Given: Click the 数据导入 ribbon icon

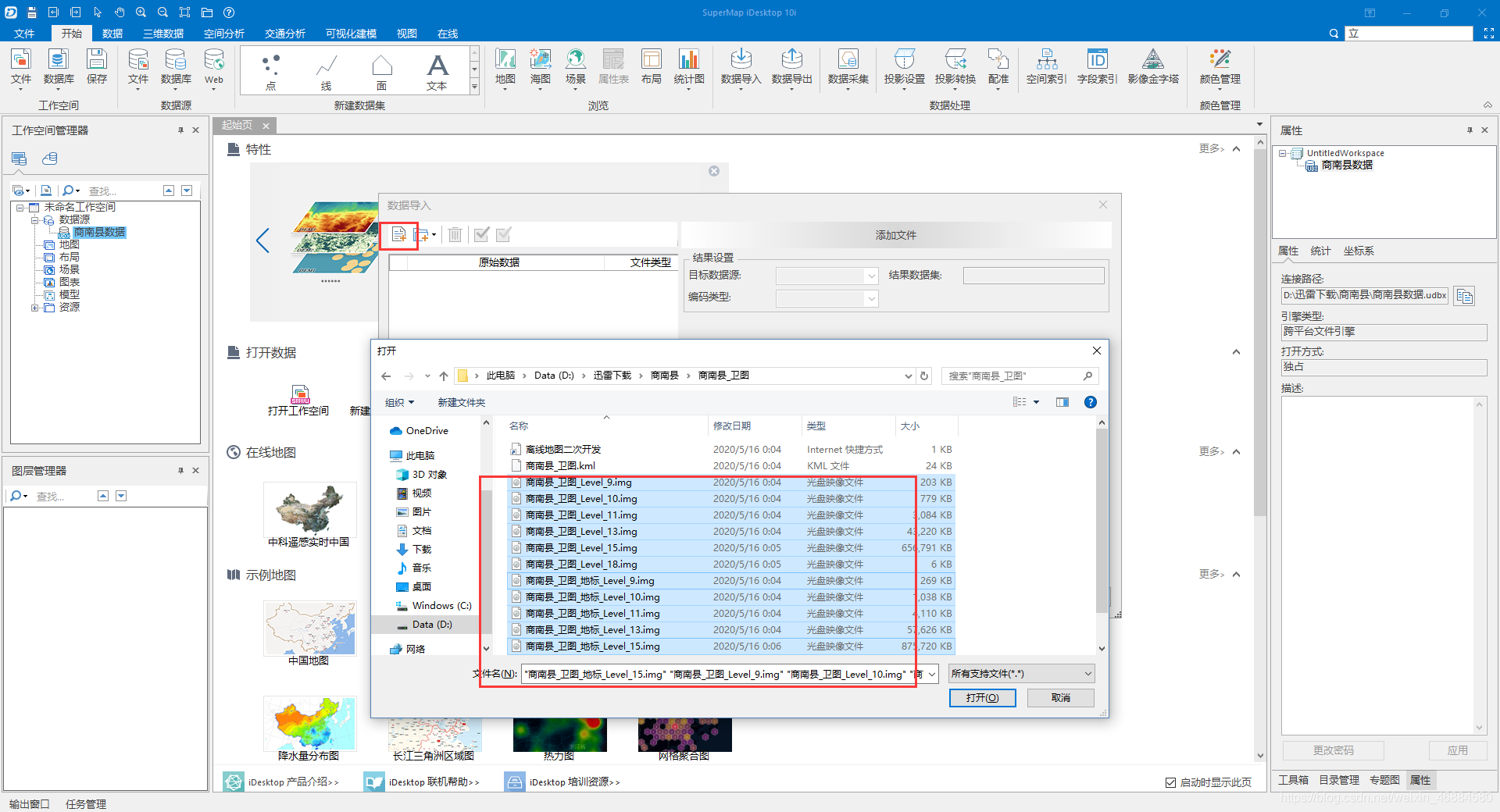Looking at the screenshot, I should tap(741, 66).
